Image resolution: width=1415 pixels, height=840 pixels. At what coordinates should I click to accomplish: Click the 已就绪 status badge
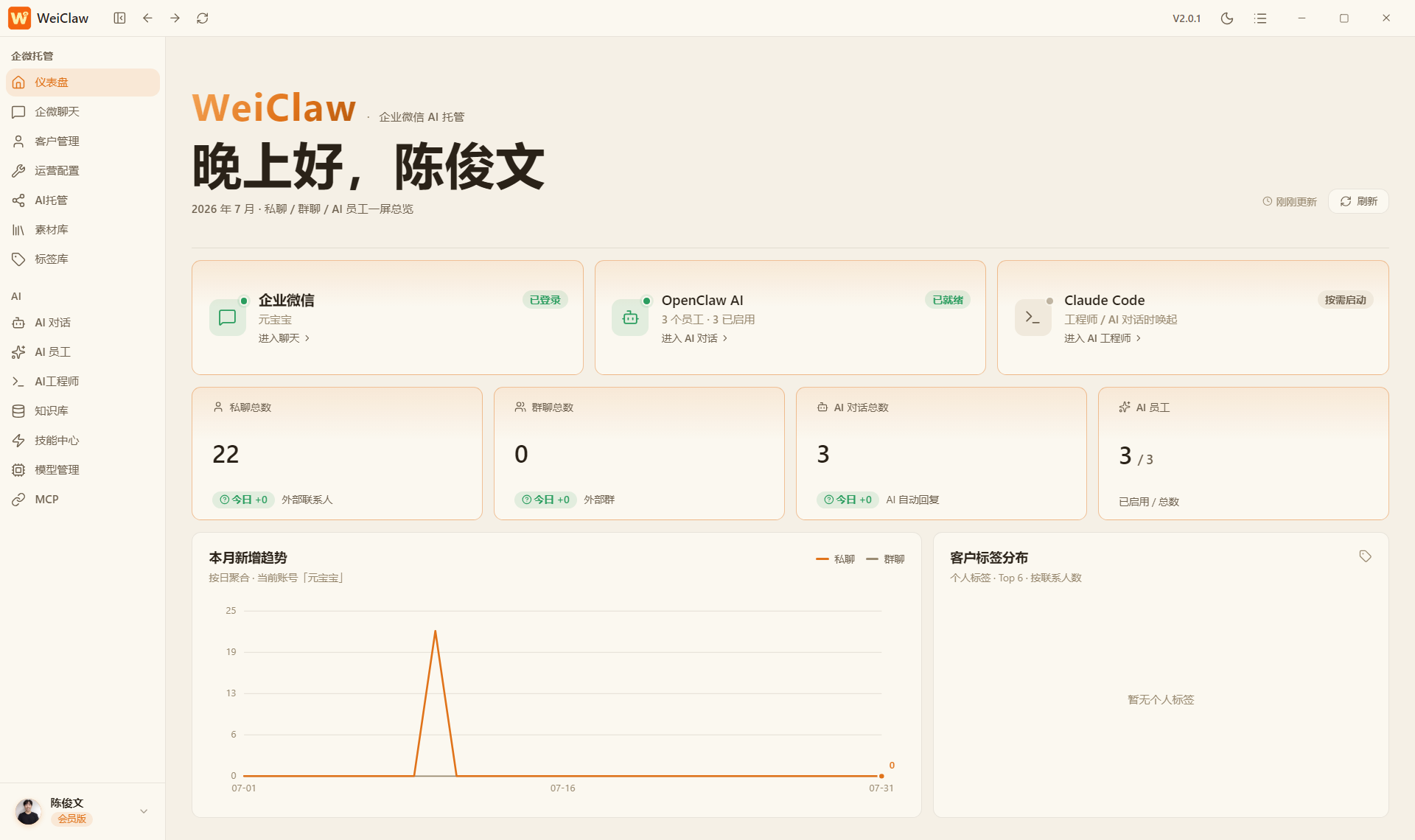(x=948, y=300)
